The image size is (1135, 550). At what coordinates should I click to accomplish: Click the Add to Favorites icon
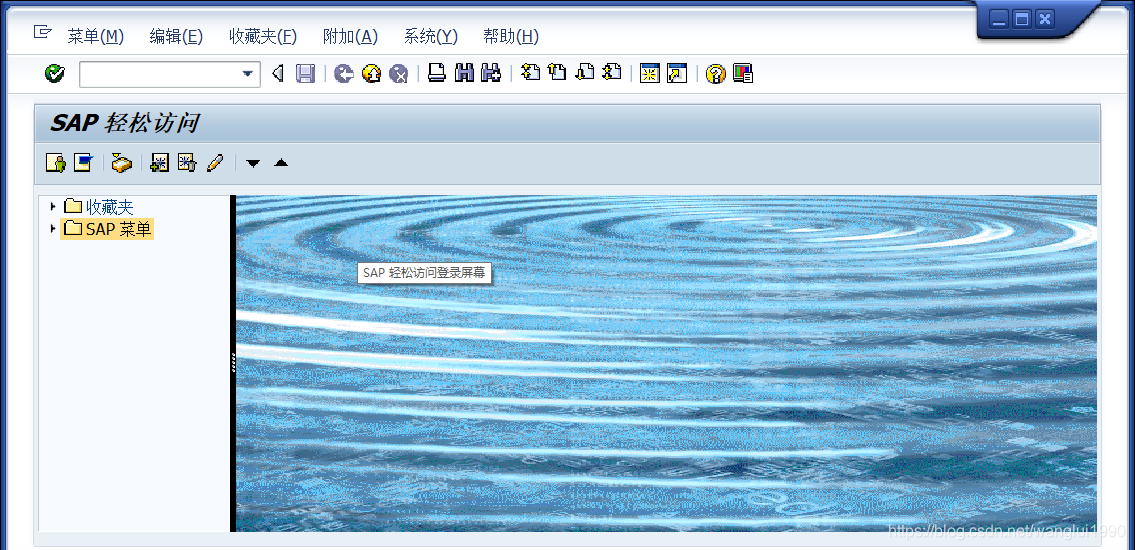pyautogui.click(x=159, y=163)
